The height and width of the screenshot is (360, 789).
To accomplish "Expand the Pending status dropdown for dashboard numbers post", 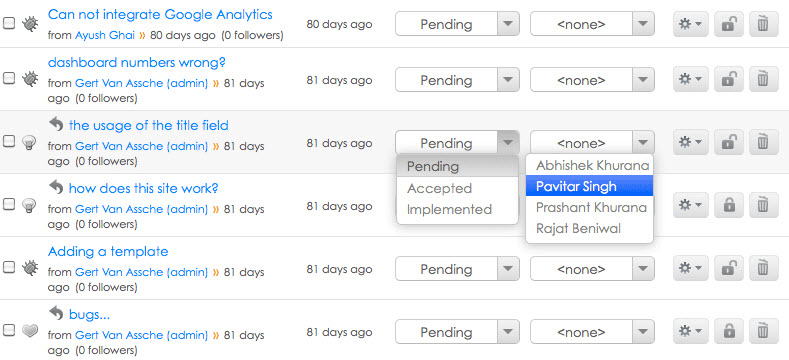I will pos(457,80).
